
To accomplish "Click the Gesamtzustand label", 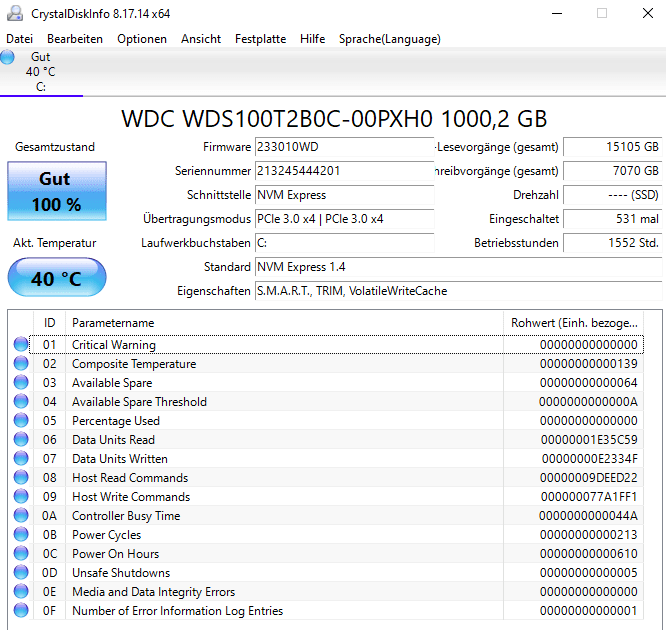I will pyautogui.click(x=55, y=147).
